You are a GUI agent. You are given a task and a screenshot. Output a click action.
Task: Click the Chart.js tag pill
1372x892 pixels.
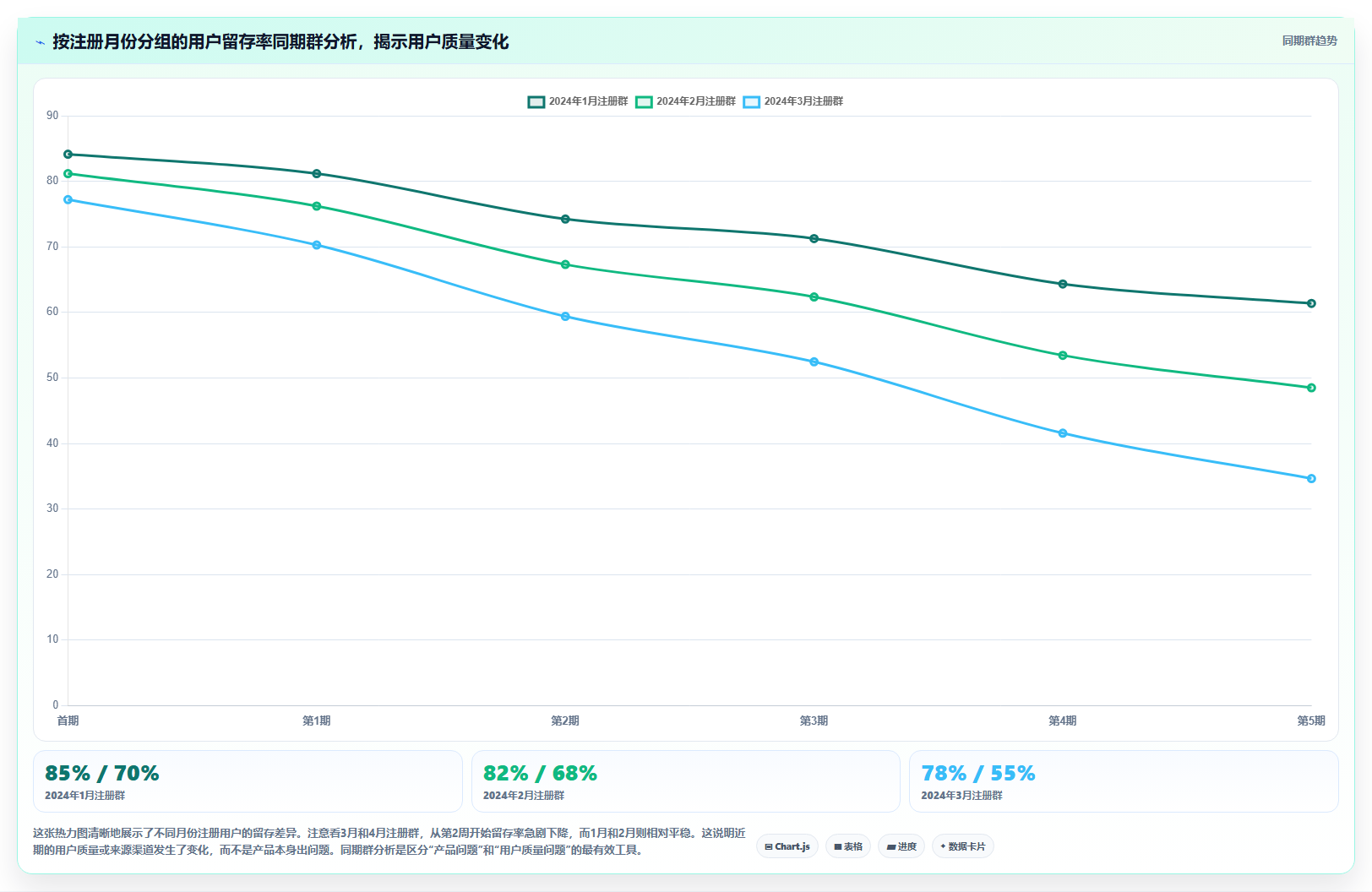[787, 846]
